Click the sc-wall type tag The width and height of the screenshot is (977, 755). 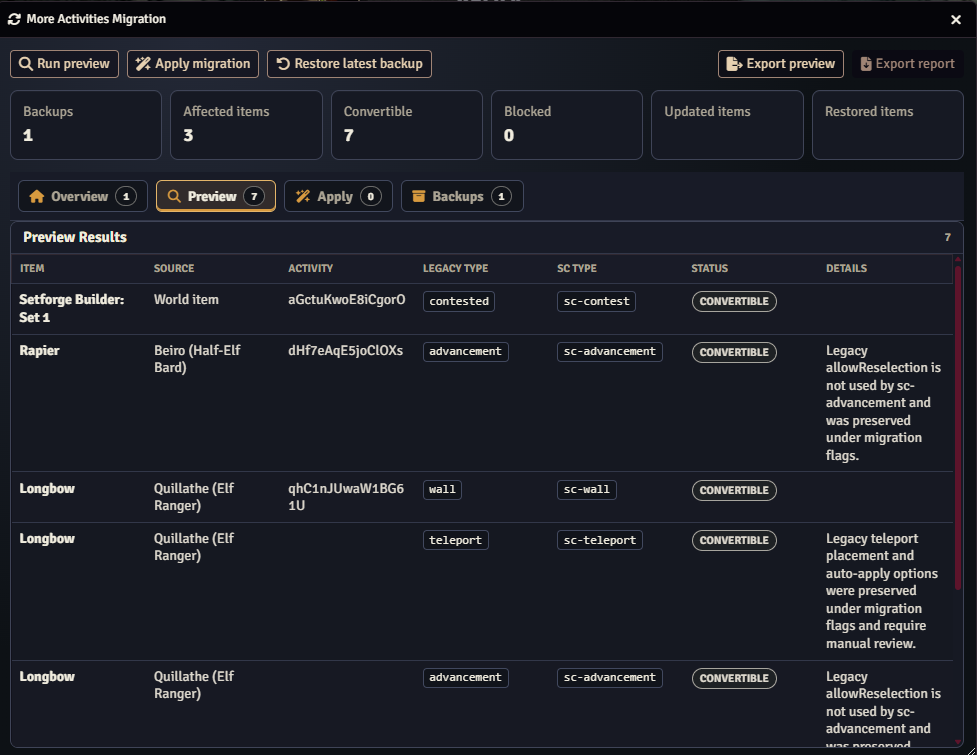tap(587, 490)
